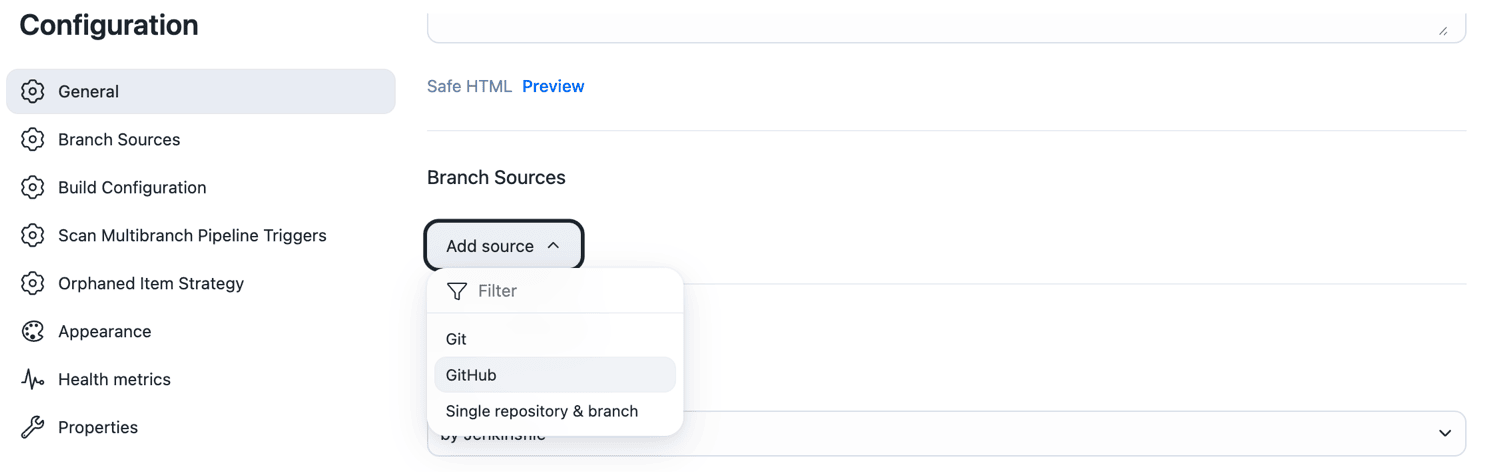Click the gear icon next to Branch Sources
Image resolution: width=1500 pixels, height=472 pixels.
[x=33, y=139]
